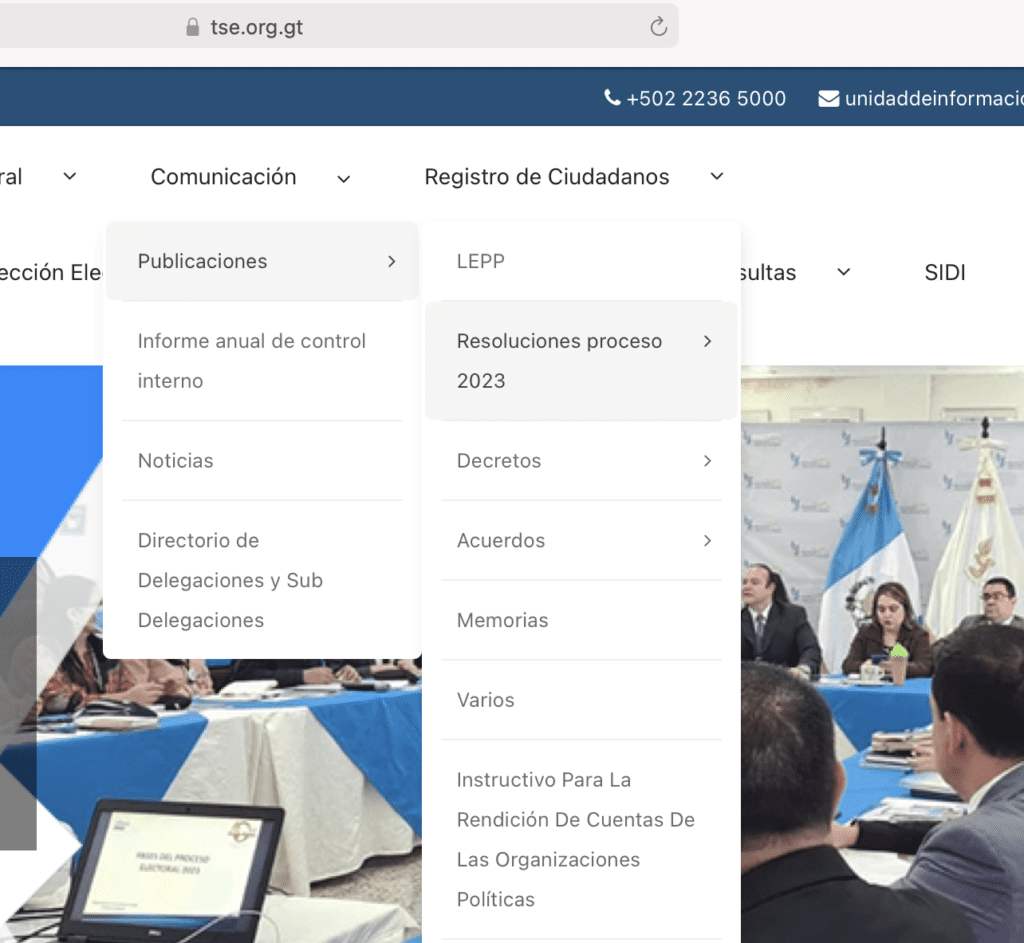Open the LEPP menu entry
Screen dimensions: 1024x943
click(x=481, y=261)
